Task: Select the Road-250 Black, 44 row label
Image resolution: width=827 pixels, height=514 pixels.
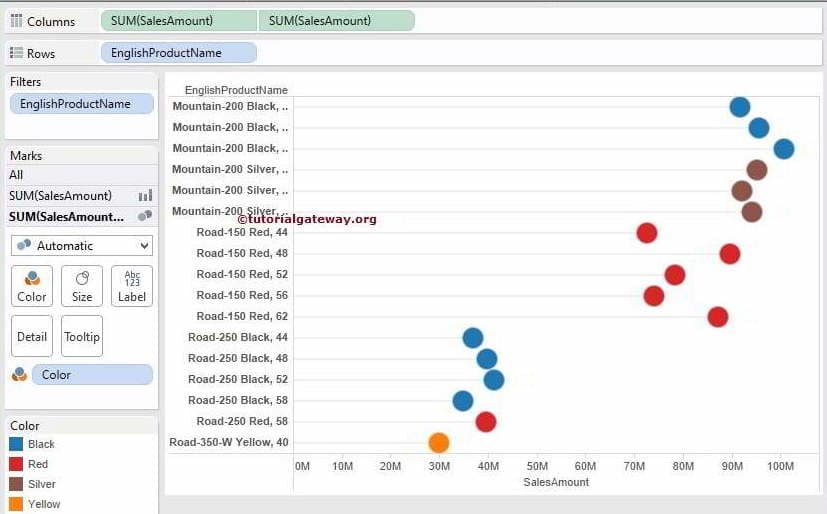Action: pyautogui.click(x=238, y=337)
